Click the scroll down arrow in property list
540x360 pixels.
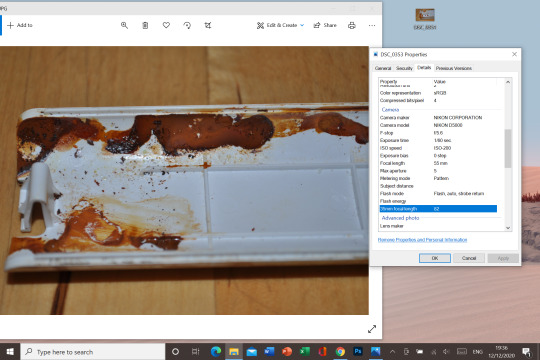pos(508,228)
